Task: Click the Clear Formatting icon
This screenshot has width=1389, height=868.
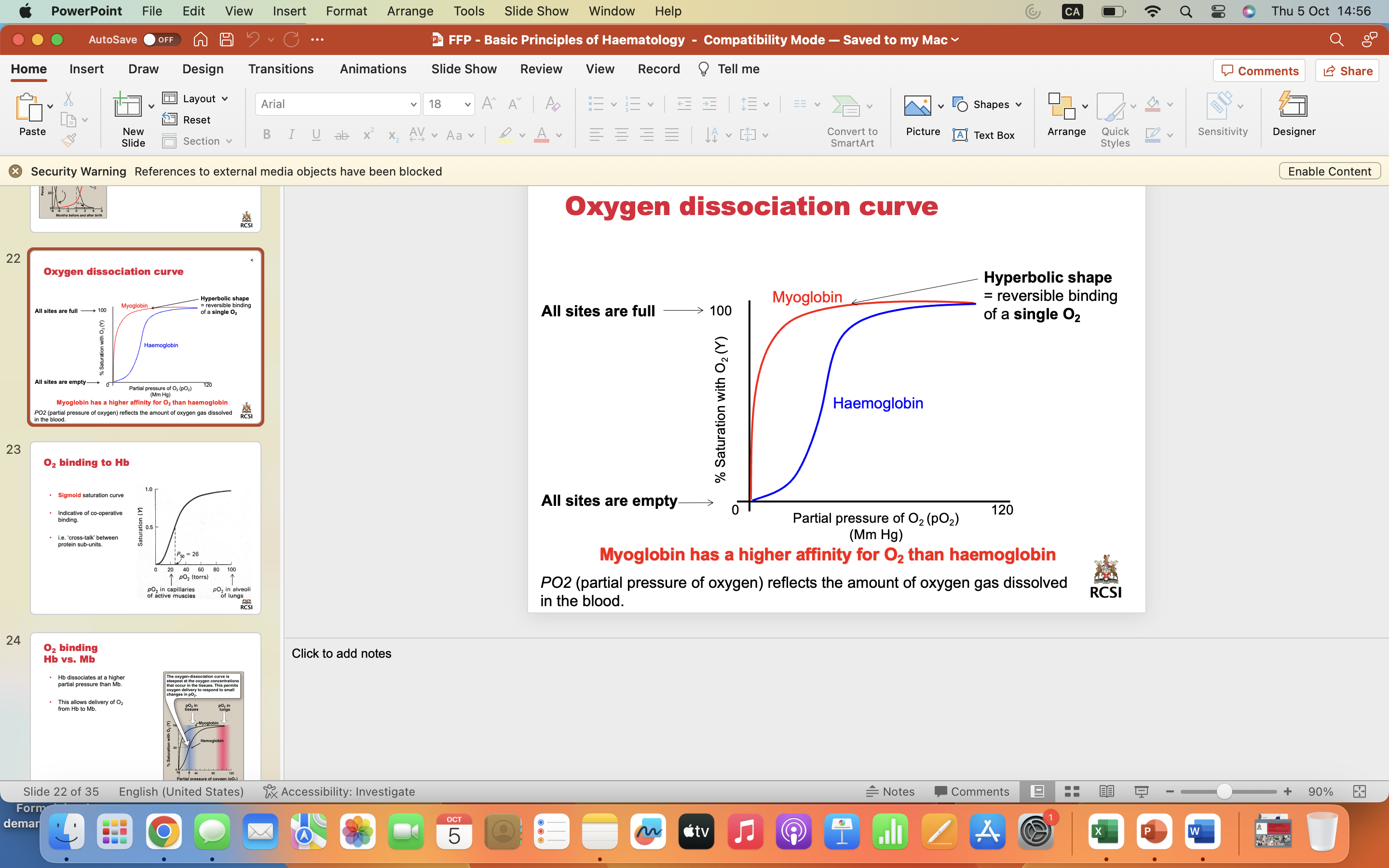Action: click(552, 104)
